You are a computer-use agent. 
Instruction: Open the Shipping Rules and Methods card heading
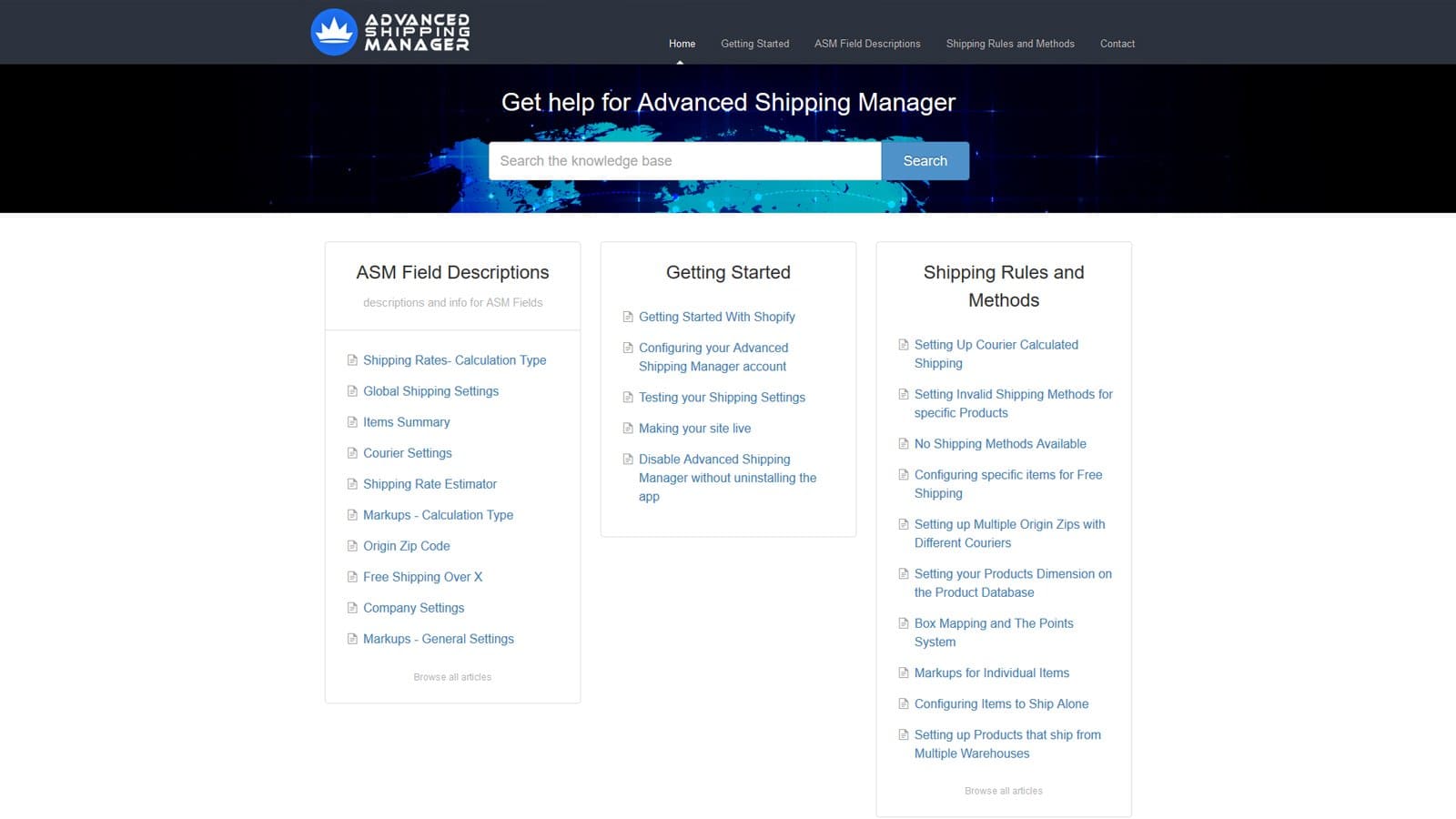tap(1004, 286)
